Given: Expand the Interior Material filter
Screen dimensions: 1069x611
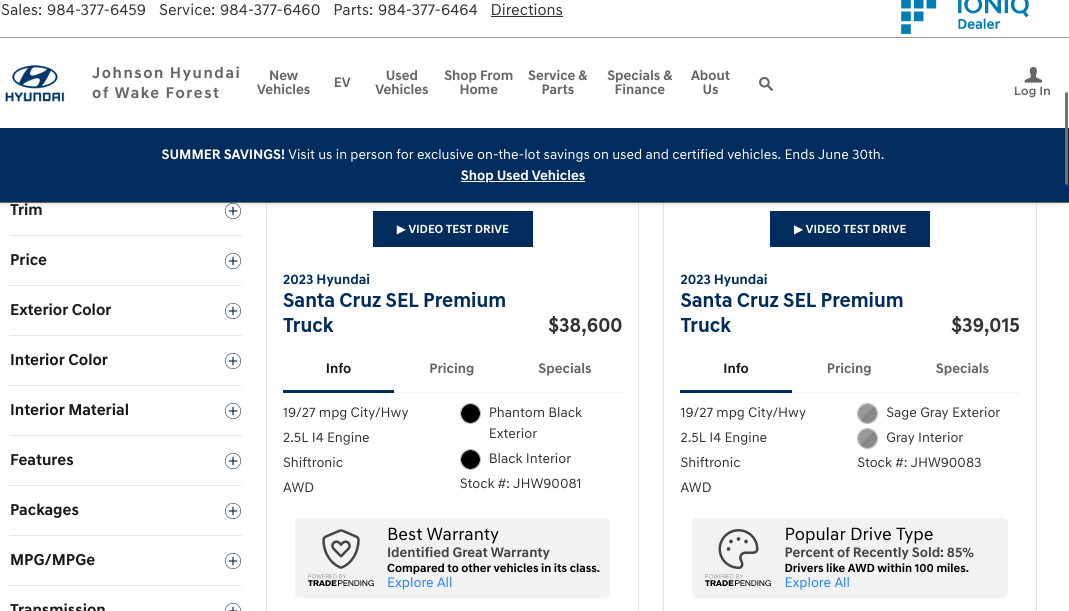Looking at the screenshot, I should tap(233, 411).
